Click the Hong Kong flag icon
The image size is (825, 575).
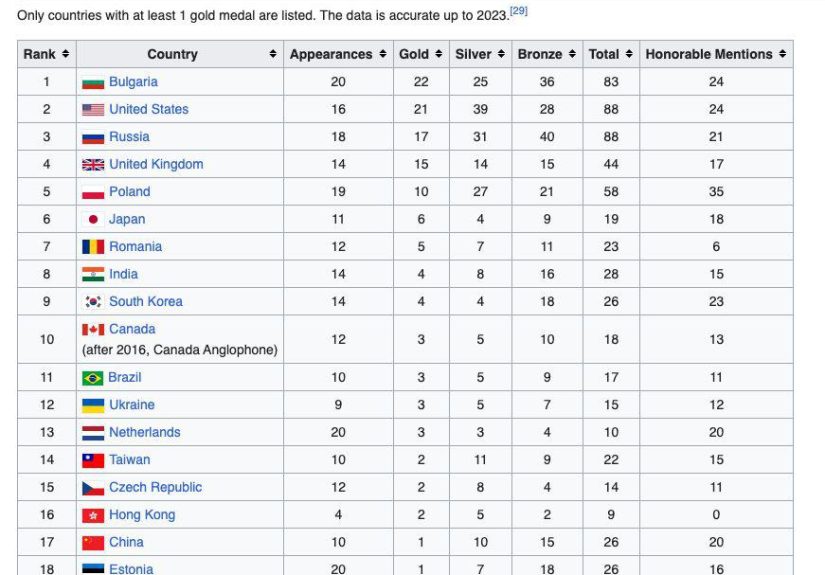93,515
